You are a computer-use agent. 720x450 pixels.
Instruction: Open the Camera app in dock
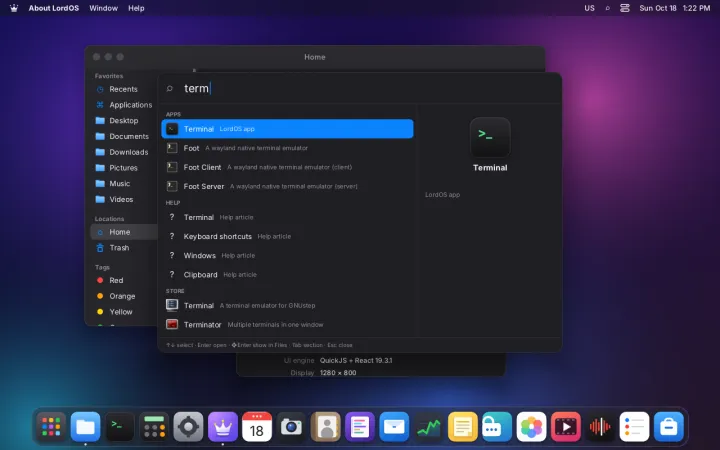(291, 427)
